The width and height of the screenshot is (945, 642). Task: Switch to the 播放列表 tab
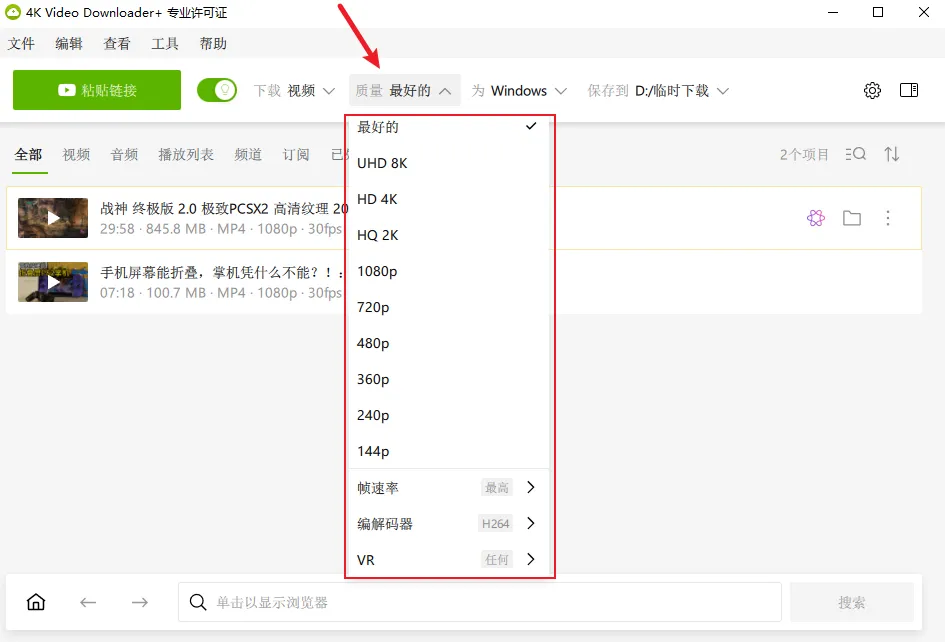pyautogui.click(x=186, y=154)
